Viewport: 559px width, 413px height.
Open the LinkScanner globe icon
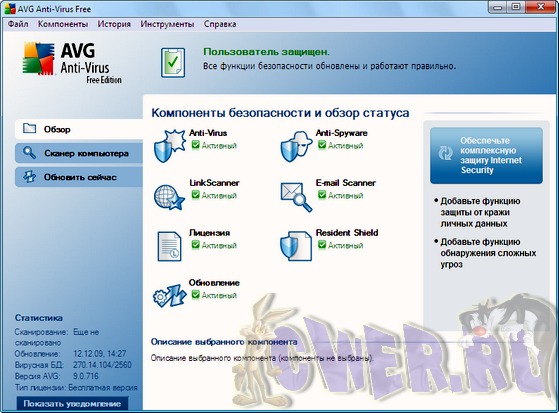click(x=169, y=197)
